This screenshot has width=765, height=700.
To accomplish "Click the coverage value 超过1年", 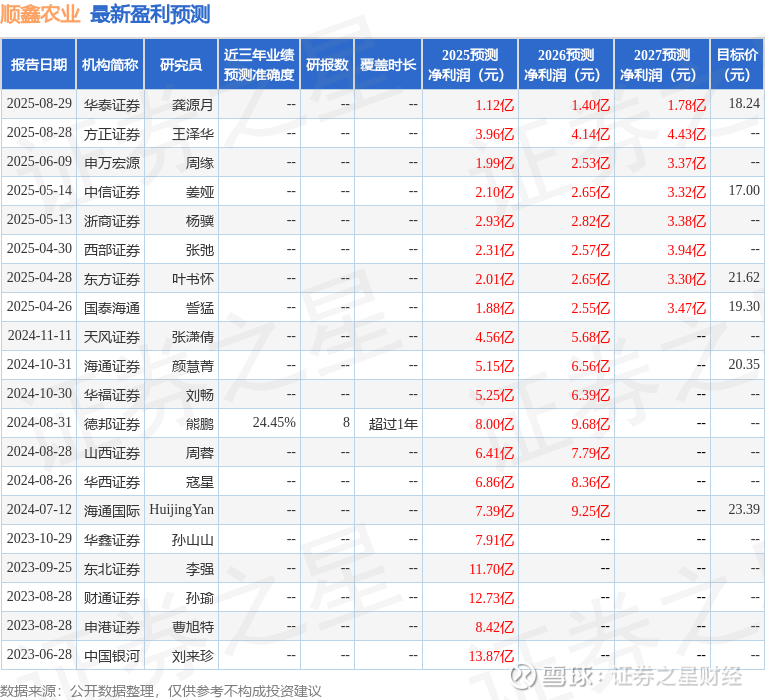I will click(x=393, y=424).
